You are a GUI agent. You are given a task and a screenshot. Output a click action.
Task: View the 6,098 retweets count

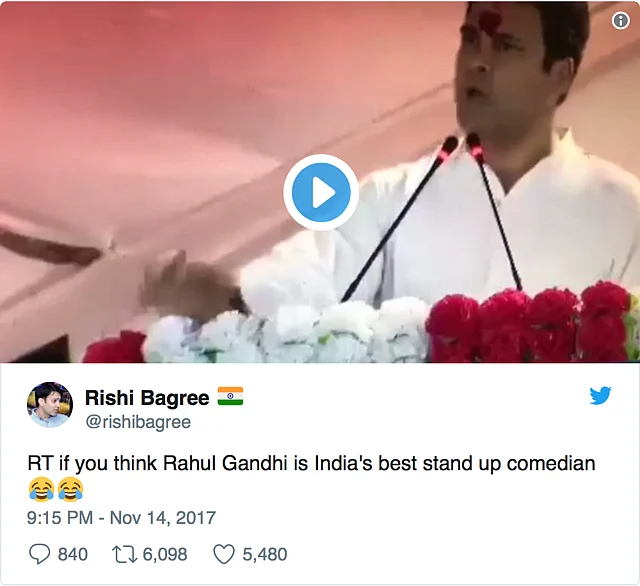tap(165, 555)
